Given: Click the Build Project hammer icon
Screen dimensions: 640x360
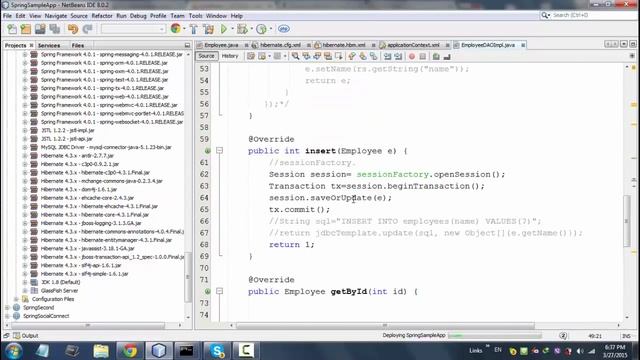Looking at the screenshot, I should click(194, 29).
